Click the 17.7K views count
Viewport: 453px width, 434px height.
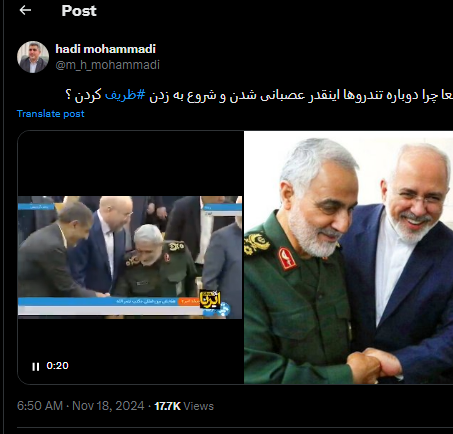(x=167, y=406)
